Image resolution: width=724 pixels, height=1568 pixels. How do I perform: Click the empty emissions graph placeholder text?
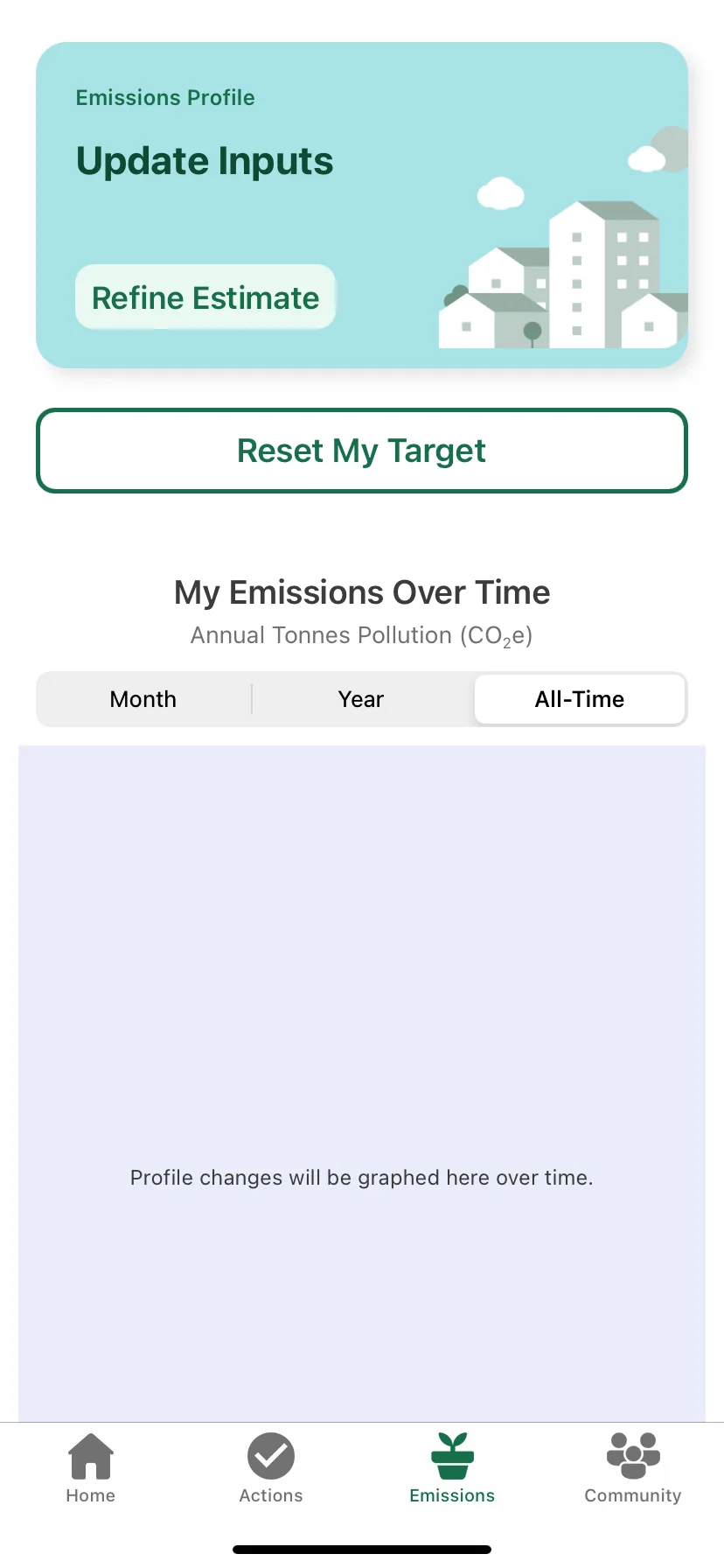(362, 1178)
